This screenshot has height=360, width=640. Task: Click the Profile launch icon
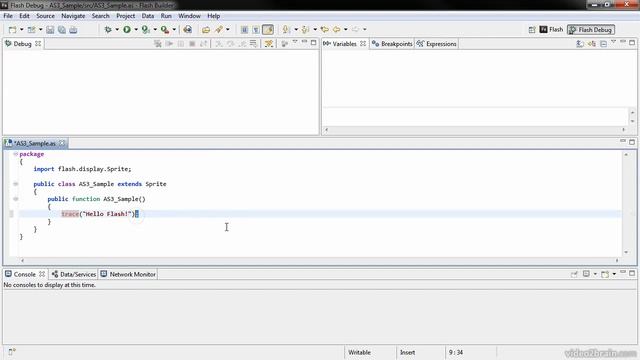146,29
